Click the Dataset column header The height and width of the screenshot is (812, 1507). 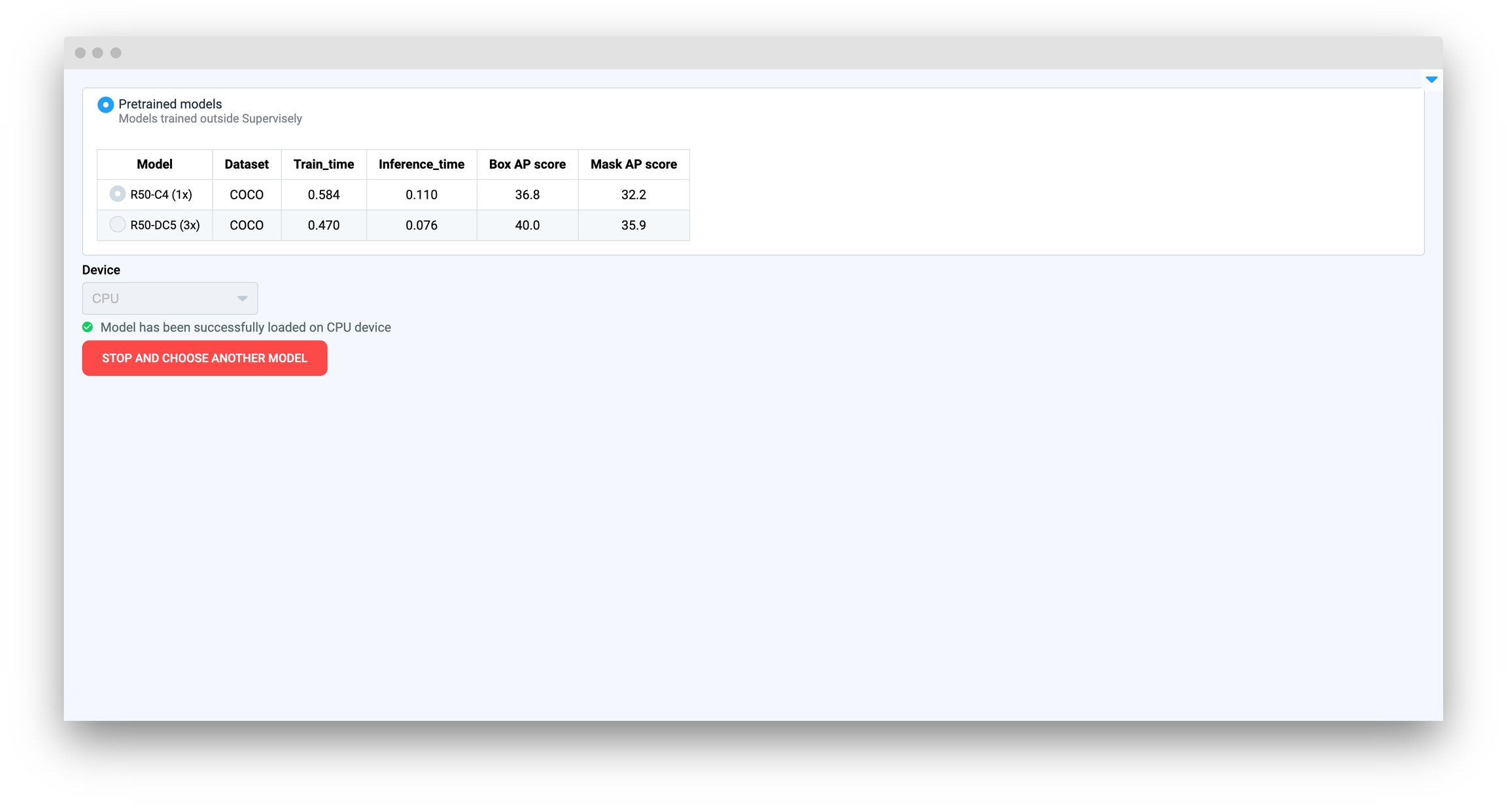[x=247, y=164]
